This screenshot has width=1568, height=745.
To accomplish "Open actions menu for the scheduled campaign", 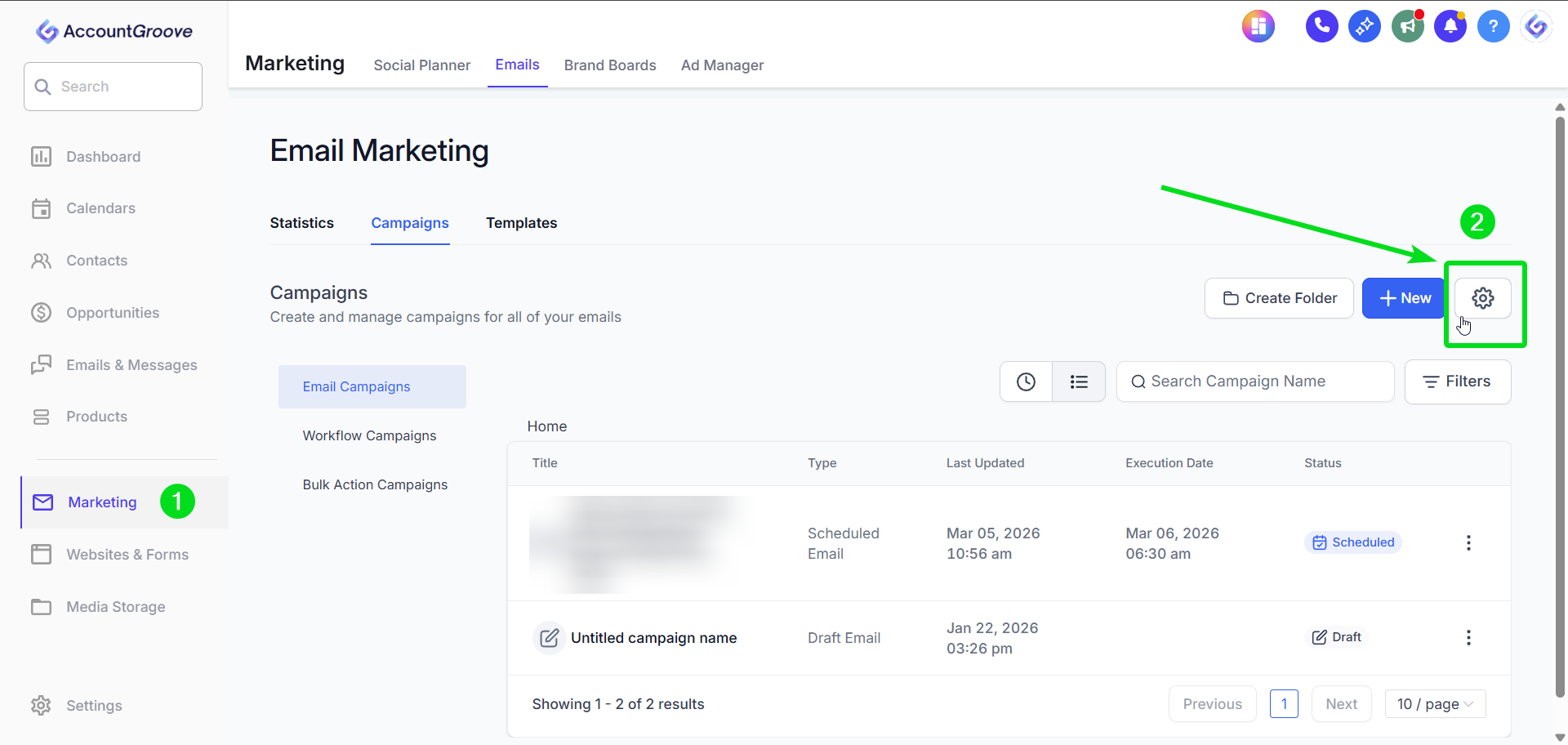I will coord(1468,543).
